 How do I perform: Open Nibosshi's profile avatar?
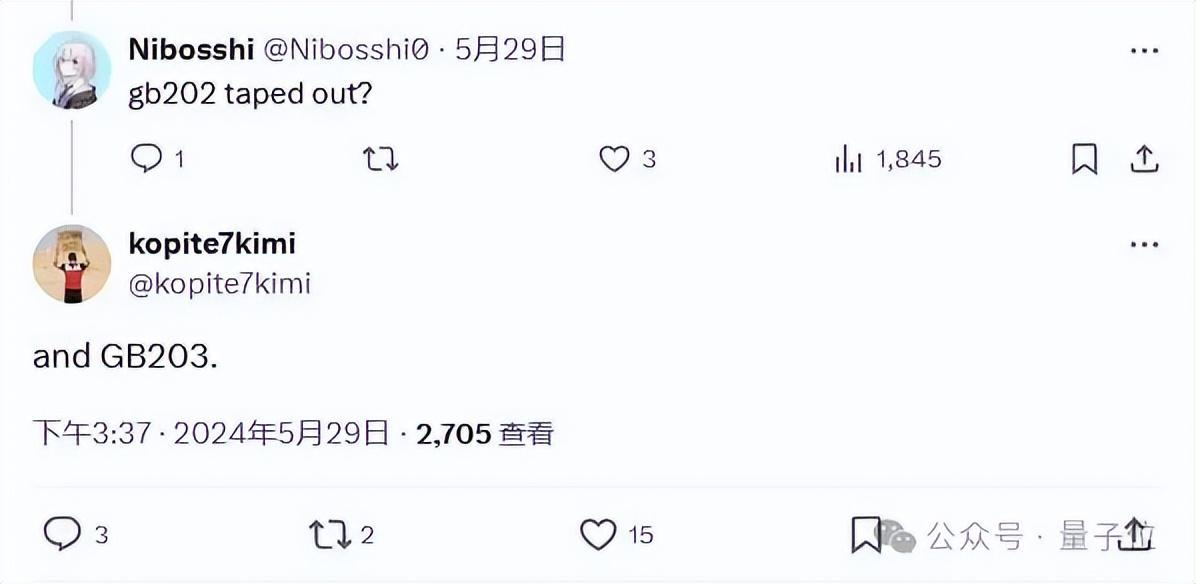pos(72,69)
